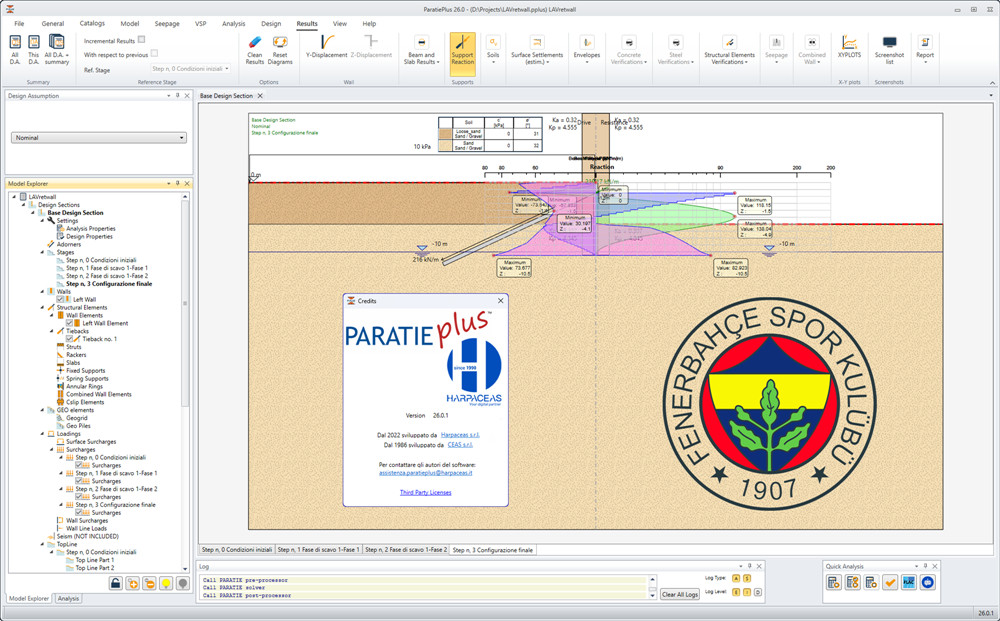
Task: Toggle the 'D' Log Level filter
Action: 758,592
